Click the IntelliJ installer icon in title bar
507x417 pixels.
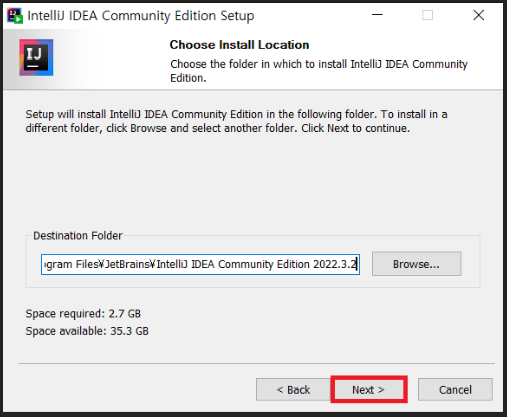tap(15, 16)
